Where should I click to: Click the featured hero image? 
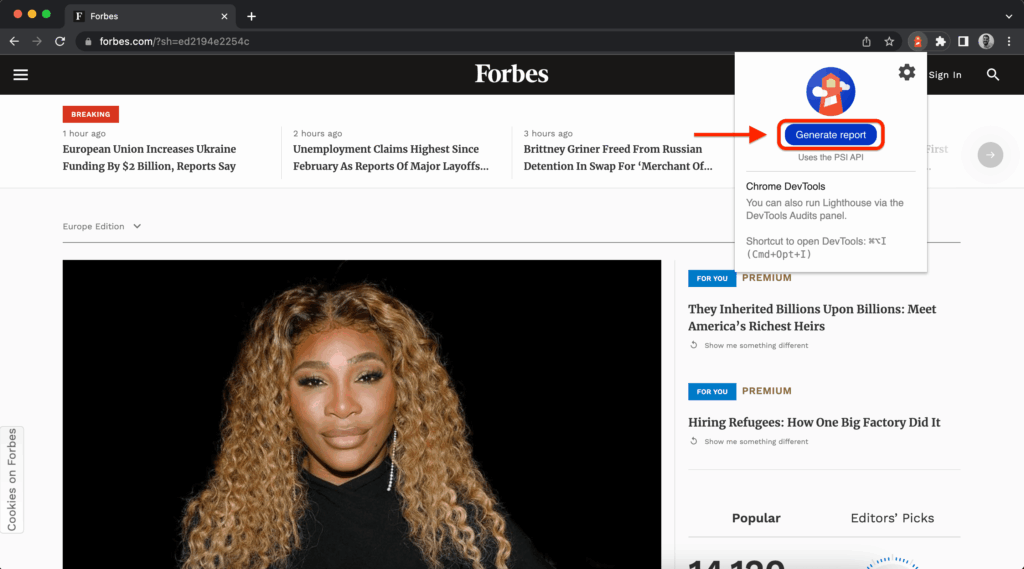362,414
